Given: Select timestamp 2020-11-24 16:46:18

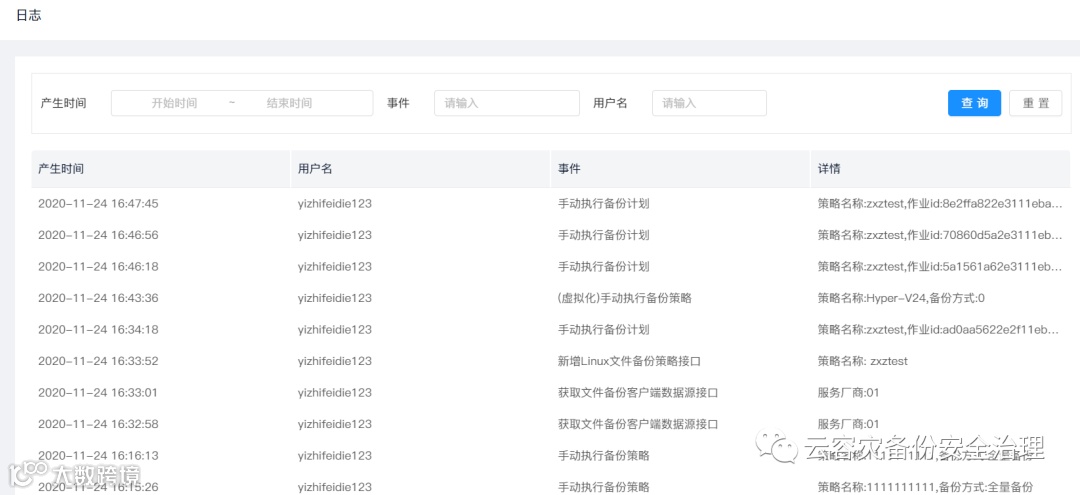Looking at the screenshot, I should pyautogui.click(x=98, y=266).
